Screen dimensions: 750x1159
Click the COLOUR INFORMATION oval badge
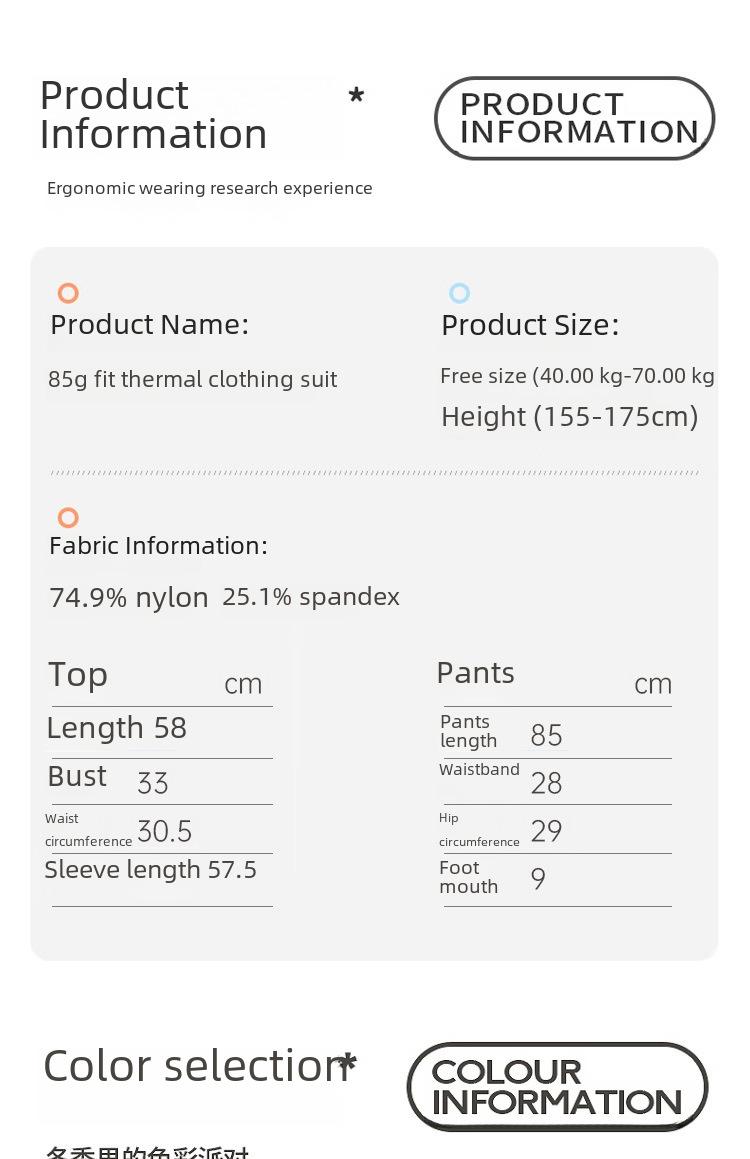point(558,1087)
